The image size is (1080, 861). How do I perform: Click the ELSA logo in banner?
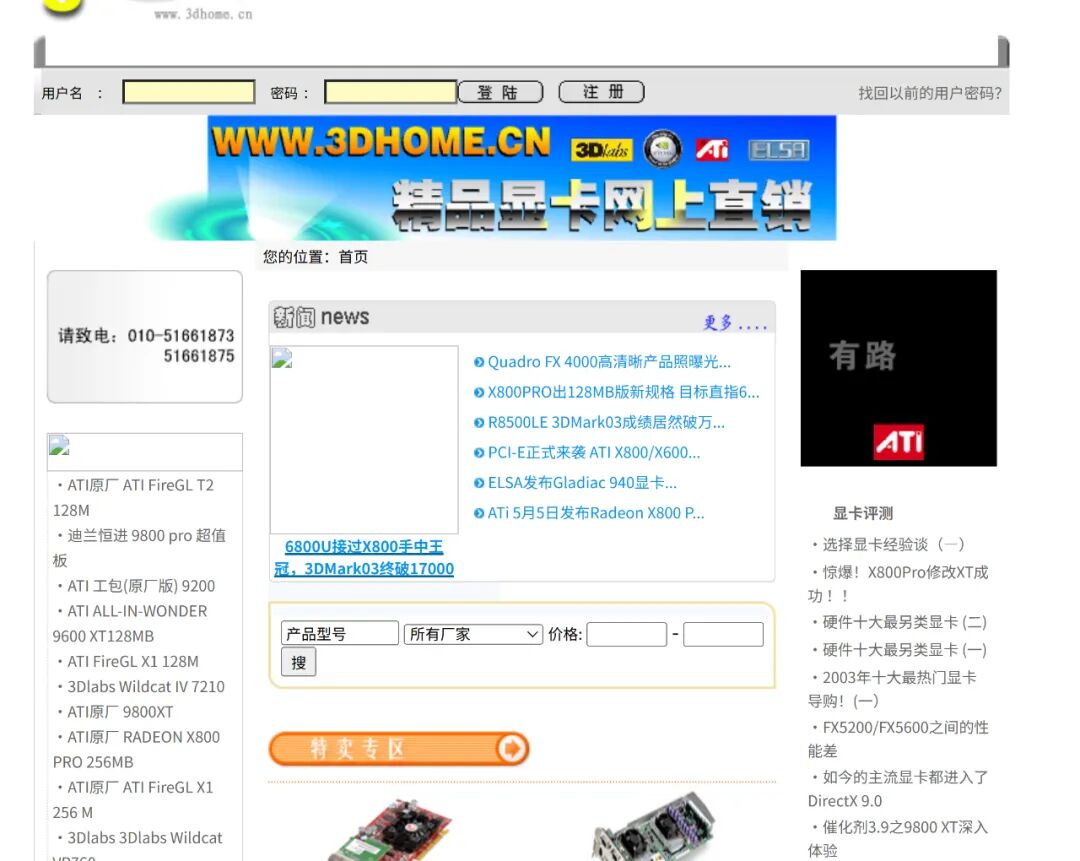point(779,150)
